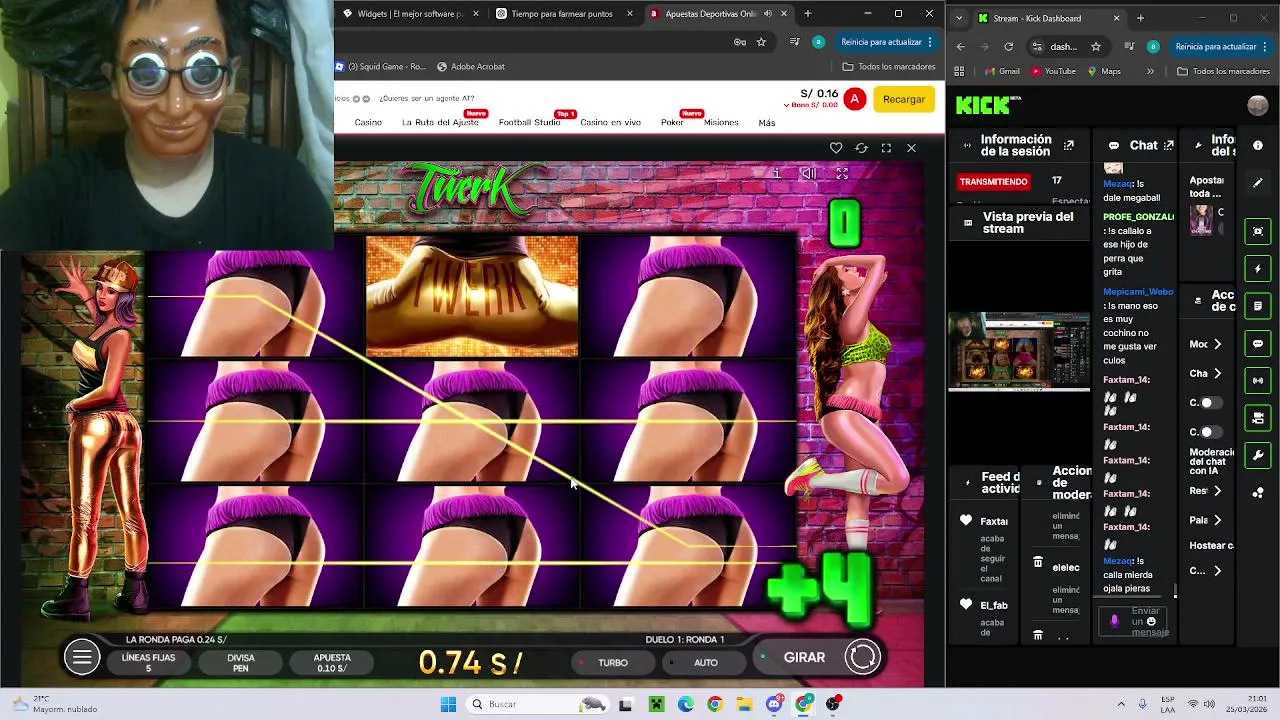1280x720 pixels.
Task: Click the taskbar Buscar search box
Action: 538,704
